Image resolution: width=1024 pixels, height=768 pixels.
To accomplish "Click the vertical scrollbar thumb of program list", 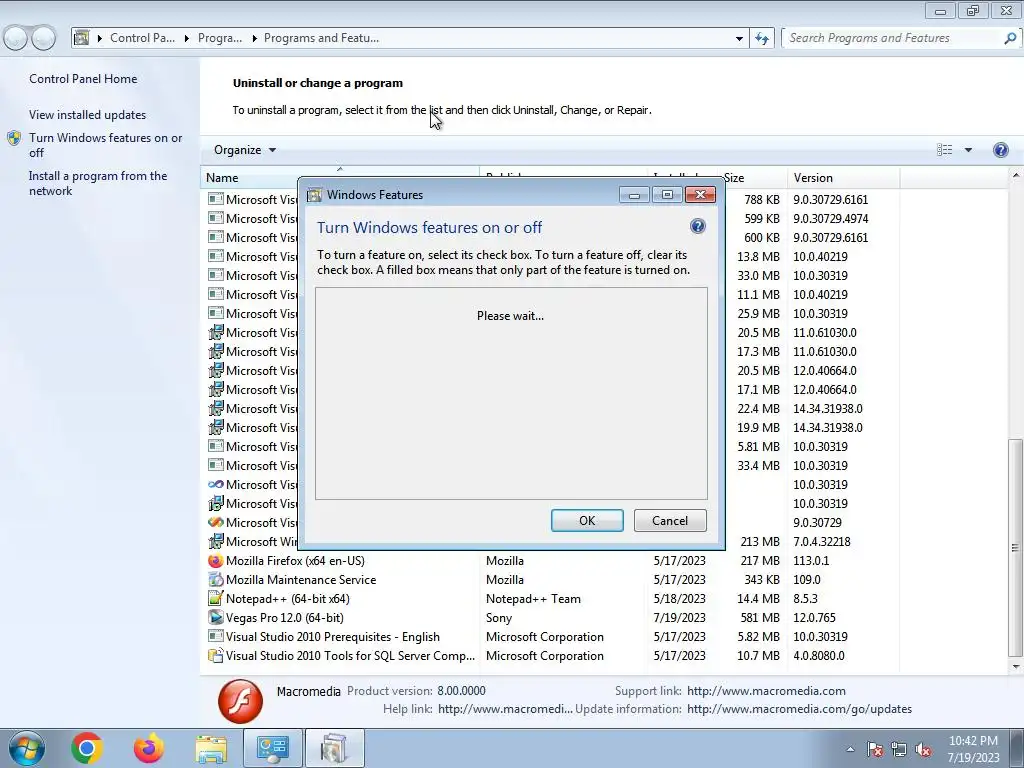I will [x=1016, y=547].
